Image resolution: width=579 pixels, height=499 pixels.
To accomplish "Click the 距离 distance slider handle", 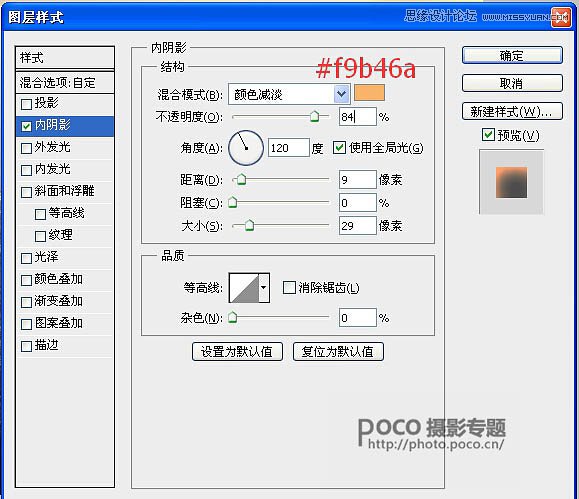I will tap(241, 180).
